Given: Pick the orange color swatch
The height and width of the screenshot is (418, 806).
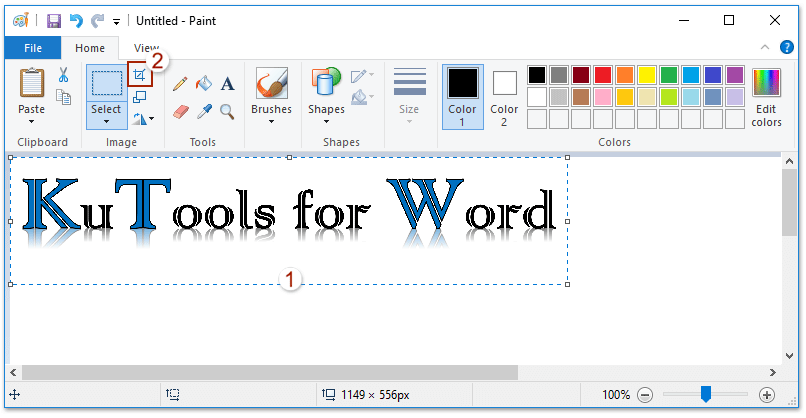Looking at the screenshot, I should pos(625,75).
